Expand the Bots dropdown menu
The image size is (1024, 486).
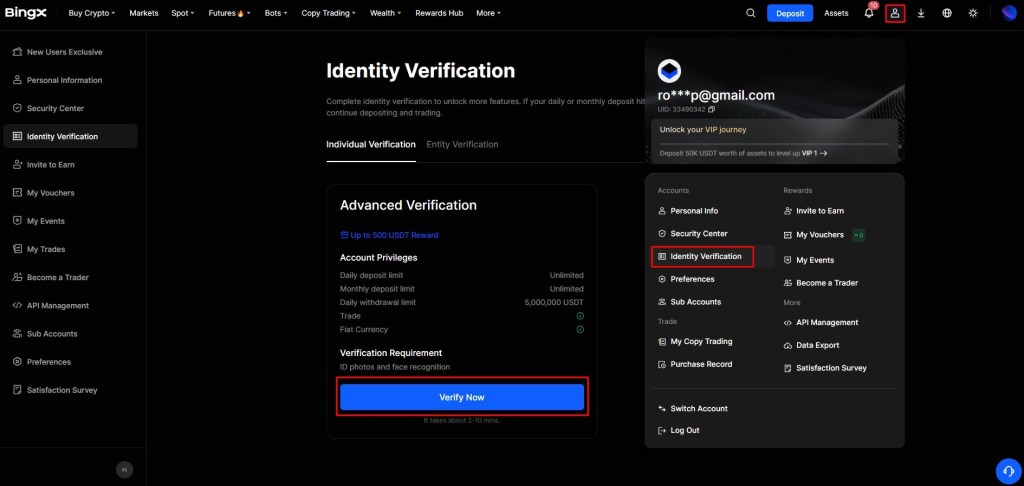pos(276,13)
